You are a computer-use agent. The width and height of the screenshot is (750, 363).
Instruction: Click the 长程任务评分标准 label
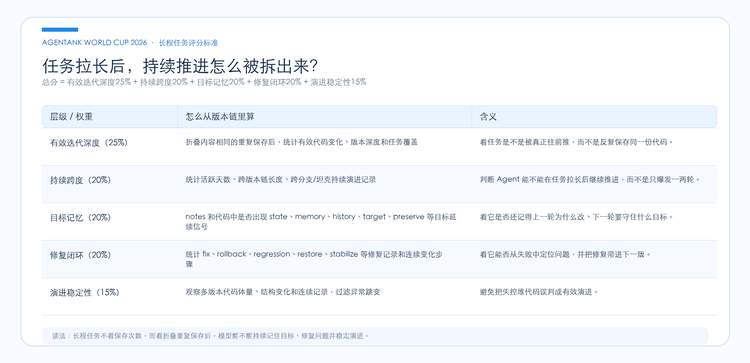pos(188,43)
